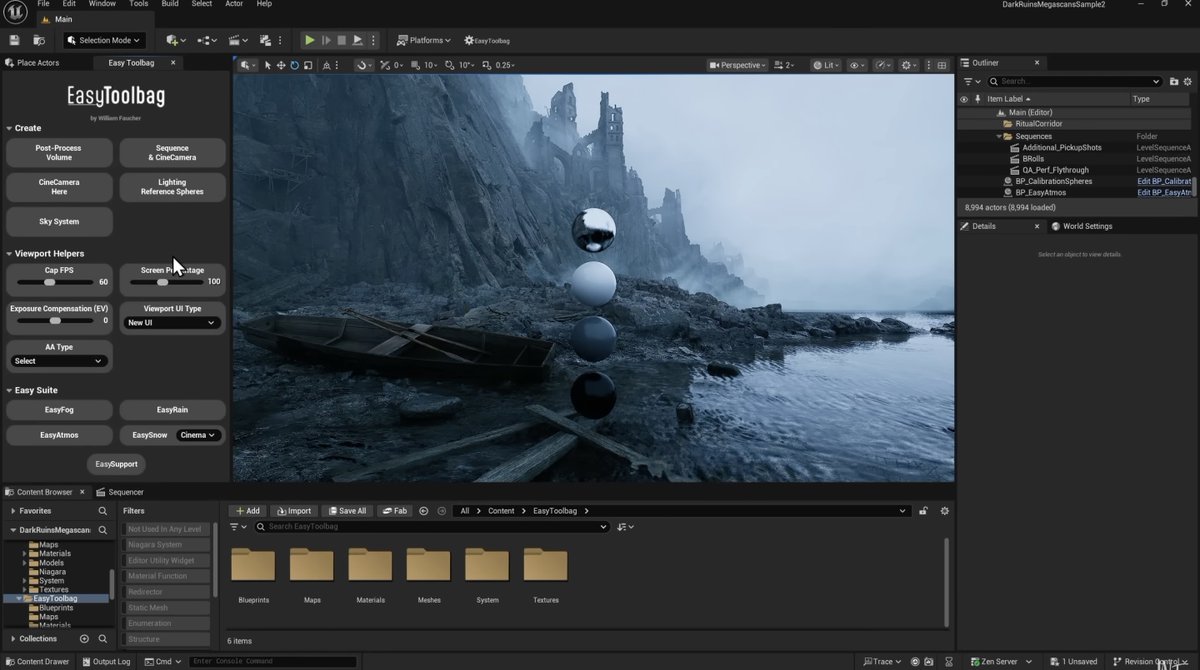Open the AA Type Select dropdown
The height and width of the screenshot is (670, 1200).
tap(59, 361)
